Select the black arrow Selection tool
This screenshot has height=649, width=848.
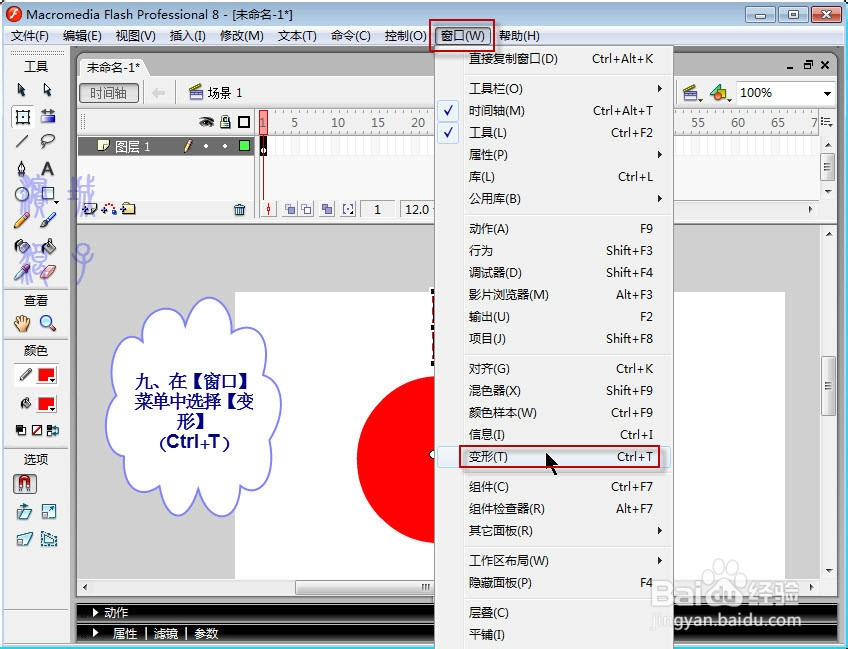click(22, 89)
